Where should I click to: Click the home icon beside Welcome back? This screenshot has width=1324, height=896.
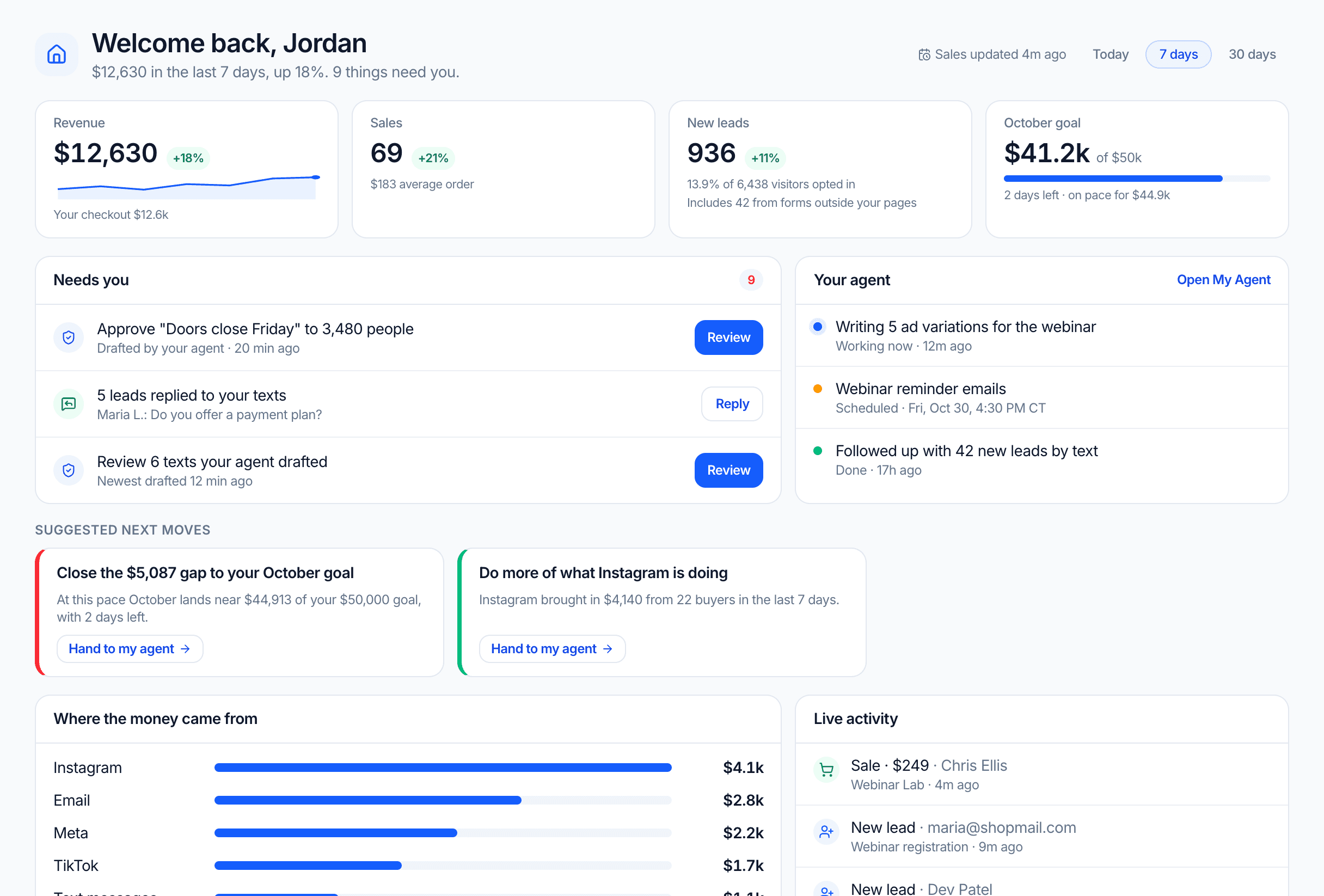57,54
